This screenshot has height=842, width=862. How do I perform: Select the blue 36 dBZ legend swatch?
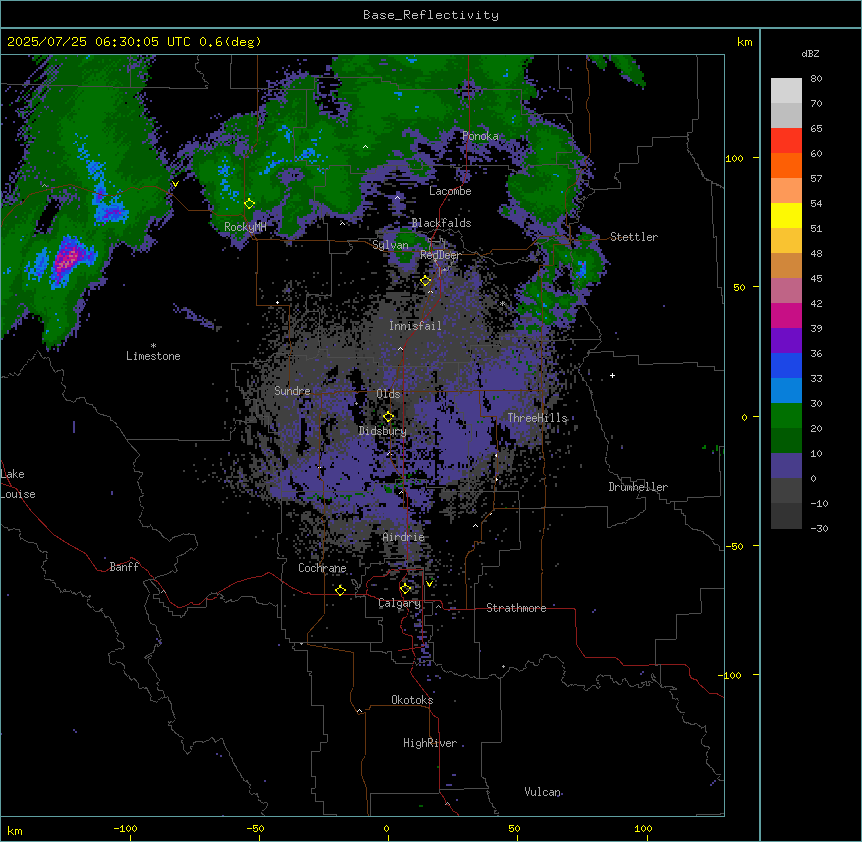coord(786,365)
